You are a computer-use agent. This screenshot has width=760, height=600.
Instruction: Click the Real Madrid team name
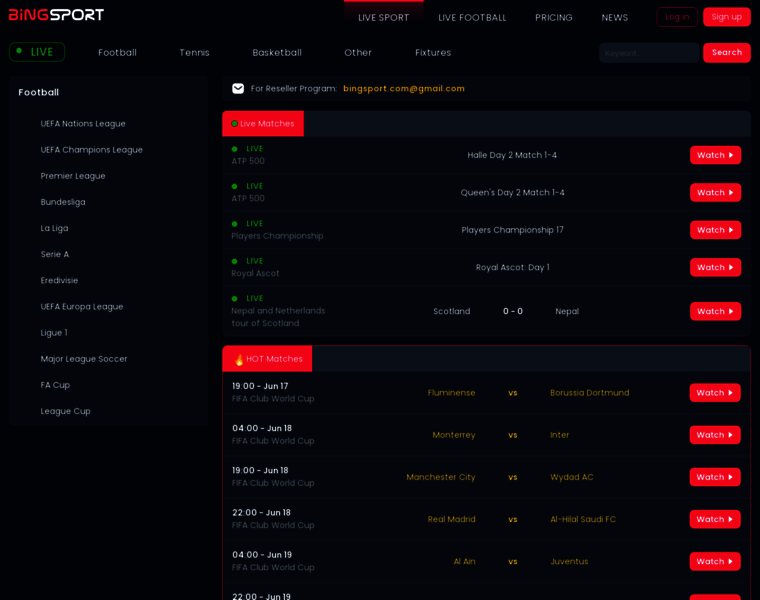coord(451,519)
